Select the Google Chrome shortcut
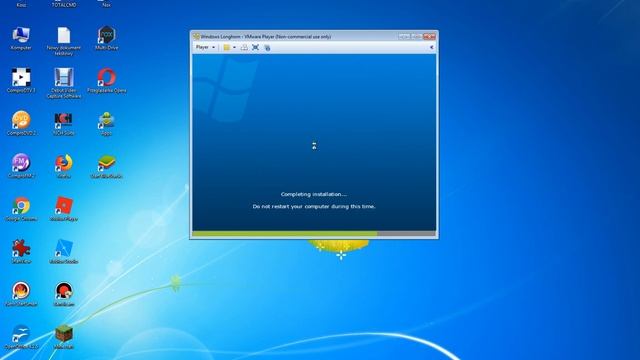This screenshot has height=360, width=640. pyautogui.click(x=21, y=209)
